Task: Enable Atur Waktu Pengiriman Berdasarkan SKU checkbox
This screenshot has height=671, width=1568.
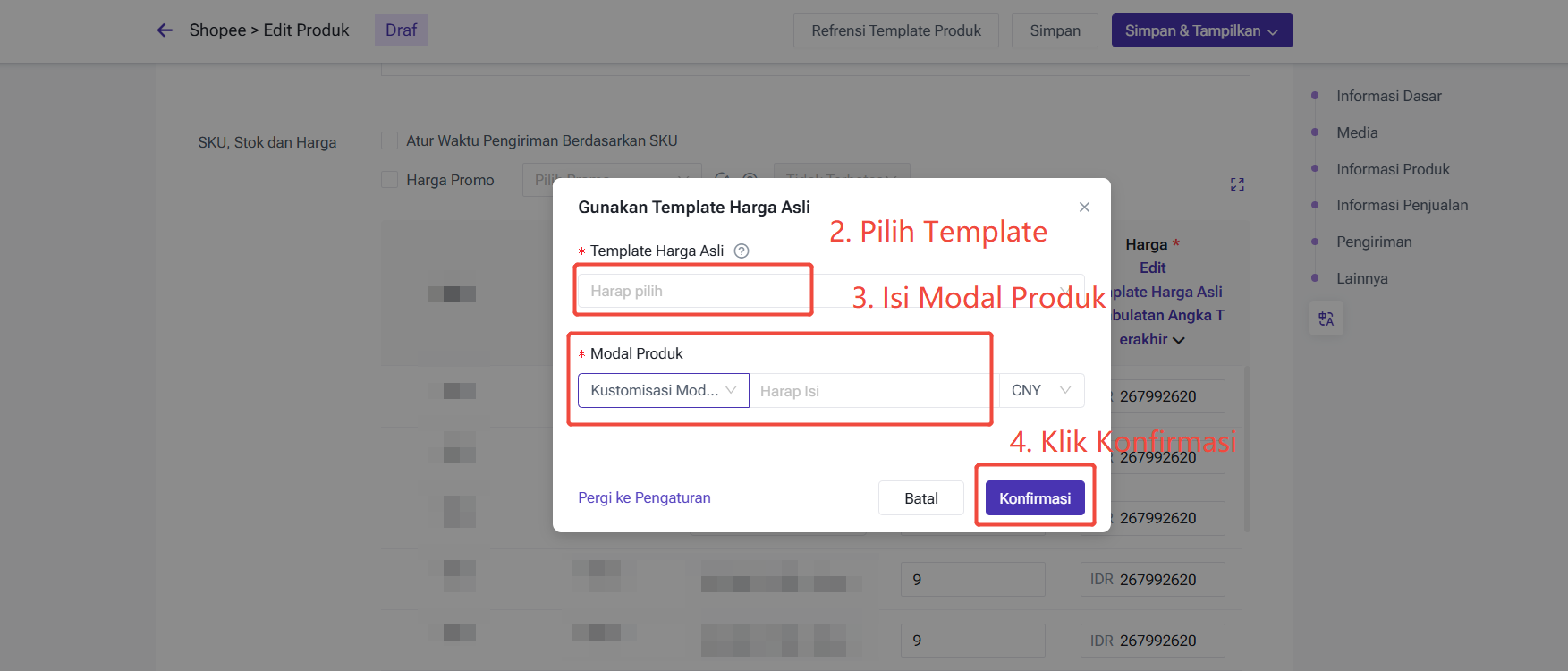Action: tap(390, 140)
